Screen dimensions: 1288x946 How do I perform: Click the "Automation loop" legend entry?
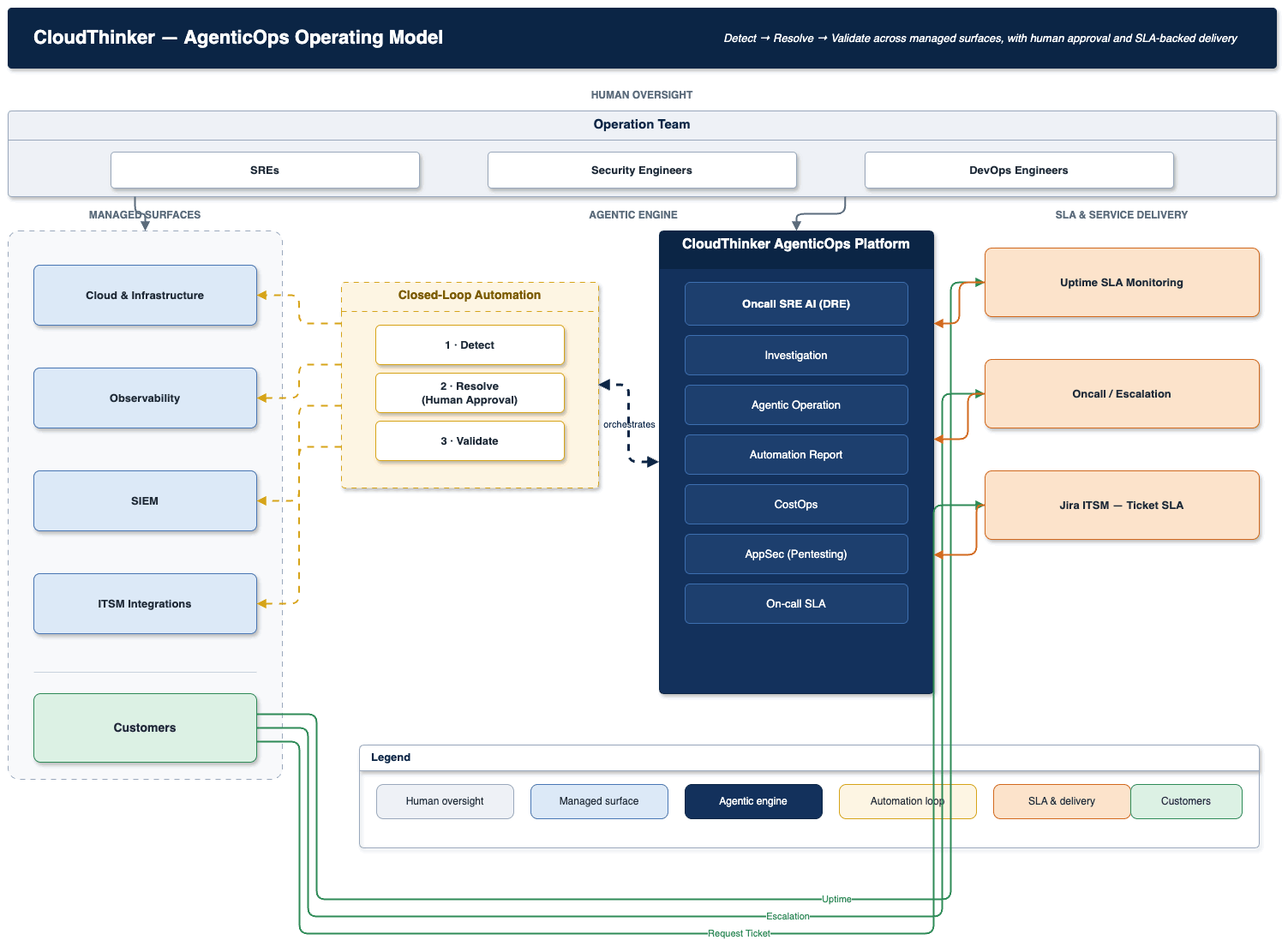(x=908, y=801)
